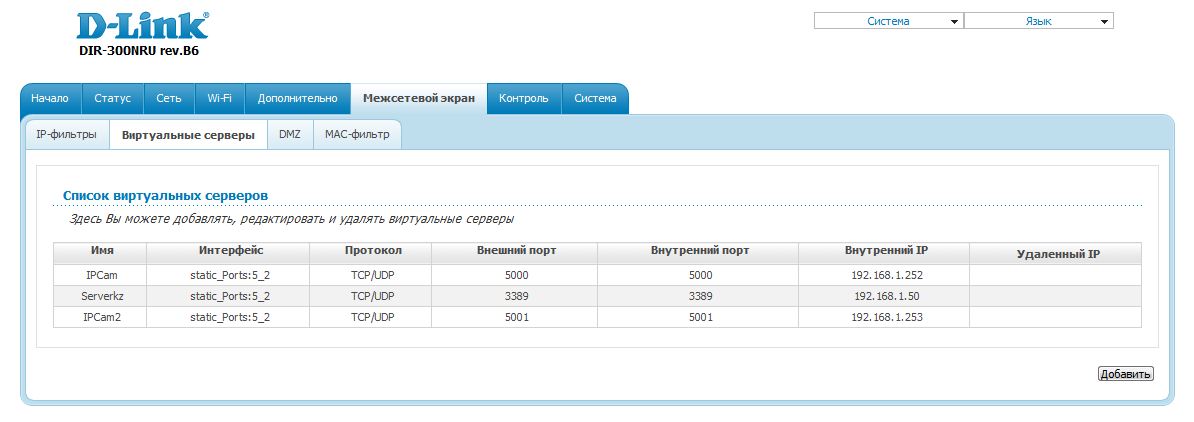The image size is (1194, 422).
Task: Select the MAC-фильтр subtab
Action: point(357,134)
